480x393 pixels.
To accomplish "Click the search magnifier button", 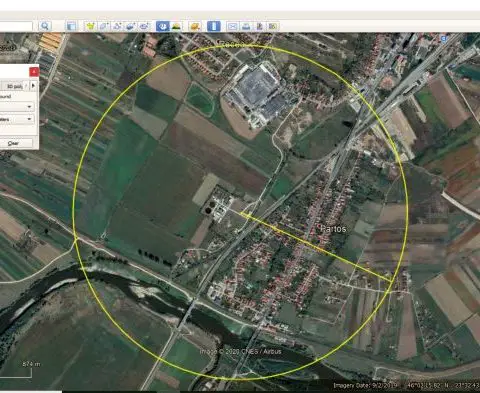I will tap(44, 26).
